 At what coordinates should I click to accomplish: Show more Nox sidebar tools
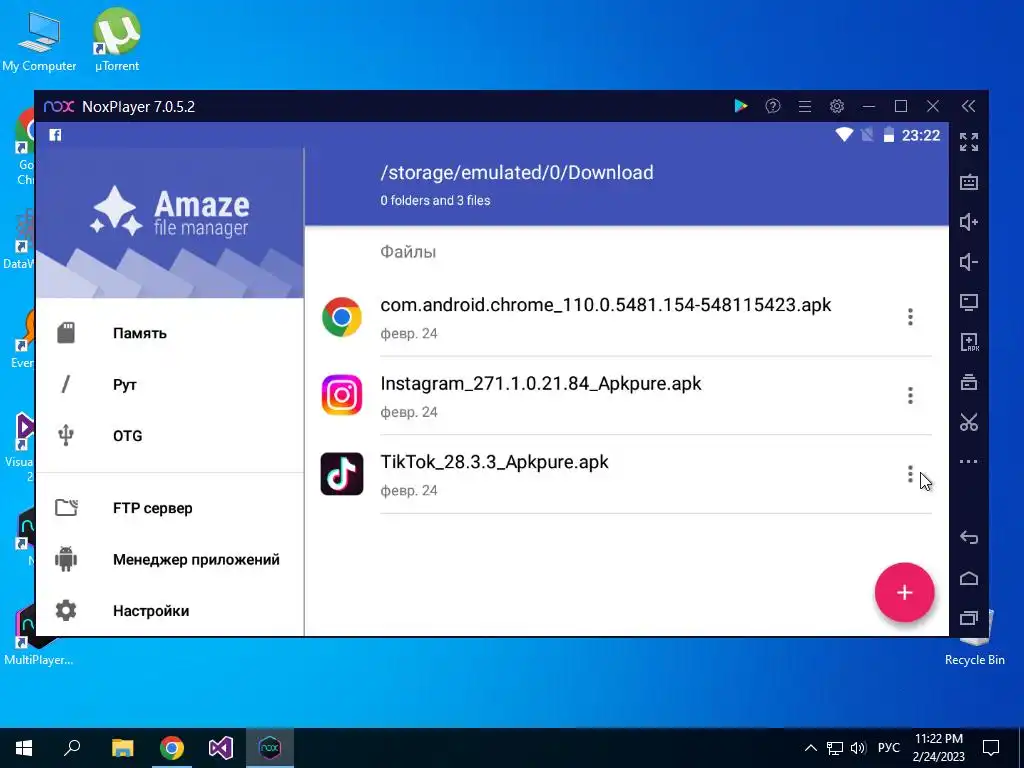[968, 462]
